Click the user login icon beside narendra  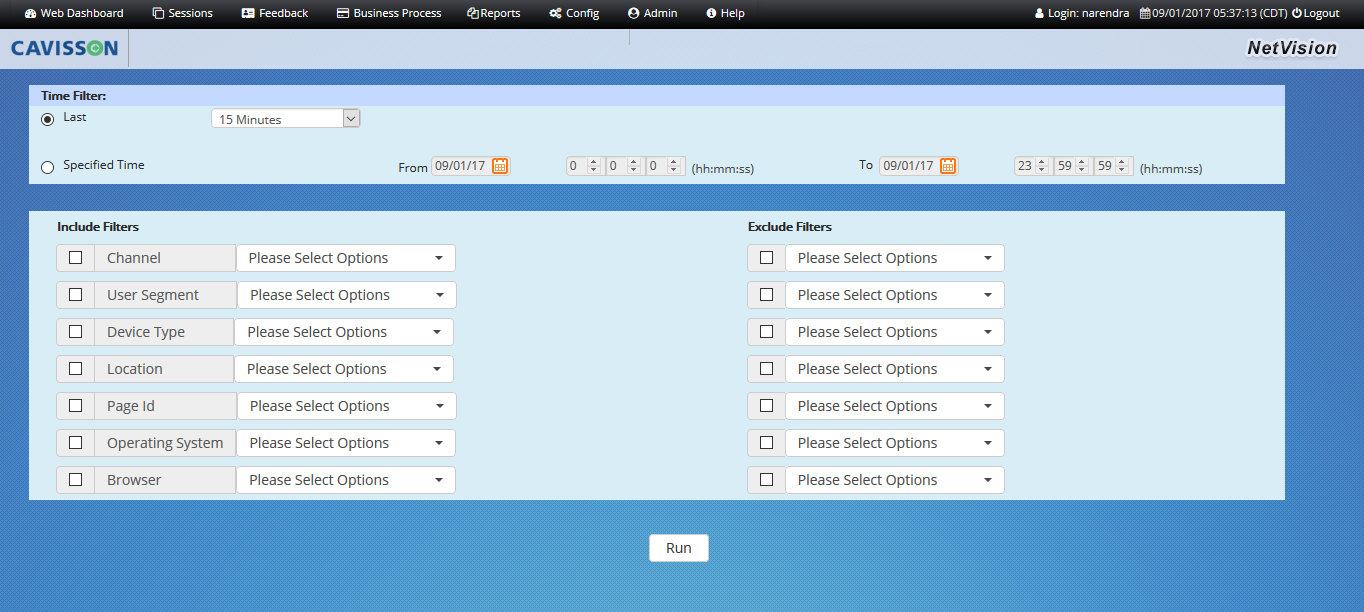pyautogui.click(x=1040, y=13)
